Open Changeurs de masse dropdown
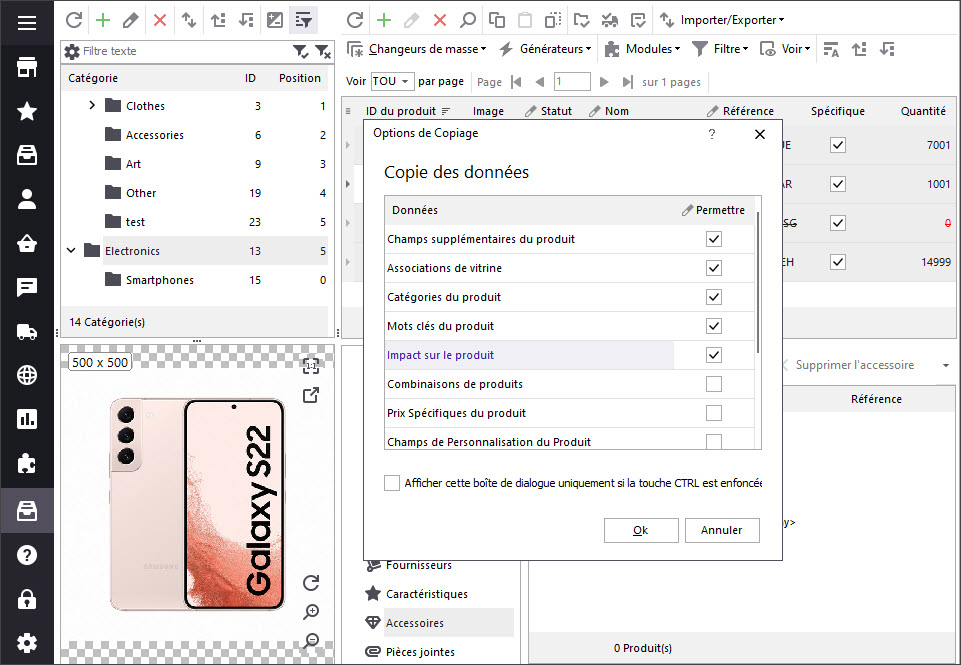Viewport: 961px width, 665px height. coord(417,49)
